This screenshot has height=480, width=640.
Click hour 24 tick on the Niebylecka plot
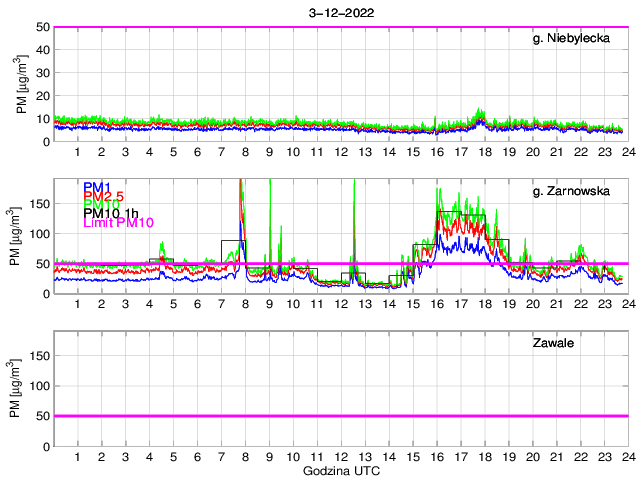[x=627, y=151]
